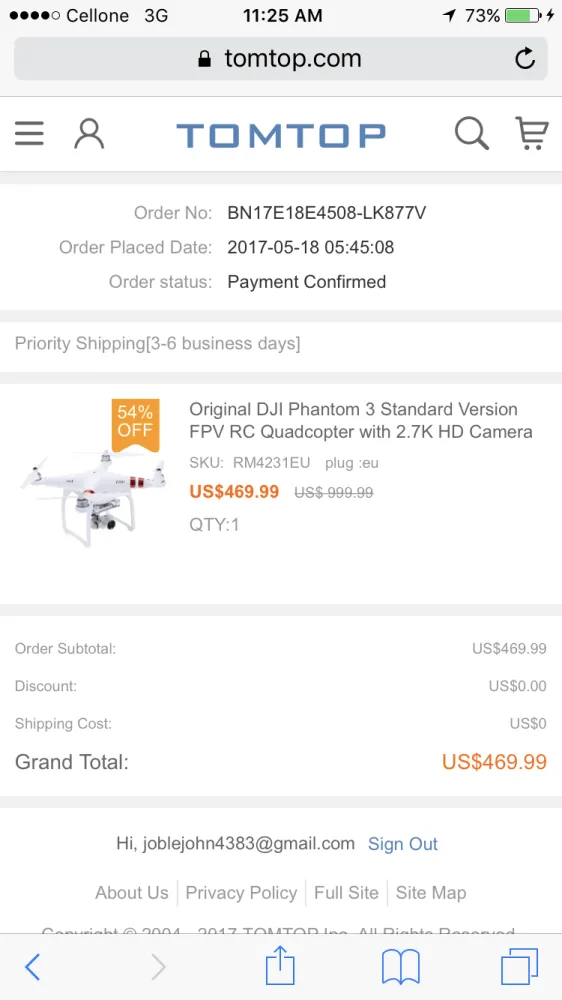Viewport: 562px width, 1000px height.
Task: Tap the user account profile icon
Action: click(89, 134)
